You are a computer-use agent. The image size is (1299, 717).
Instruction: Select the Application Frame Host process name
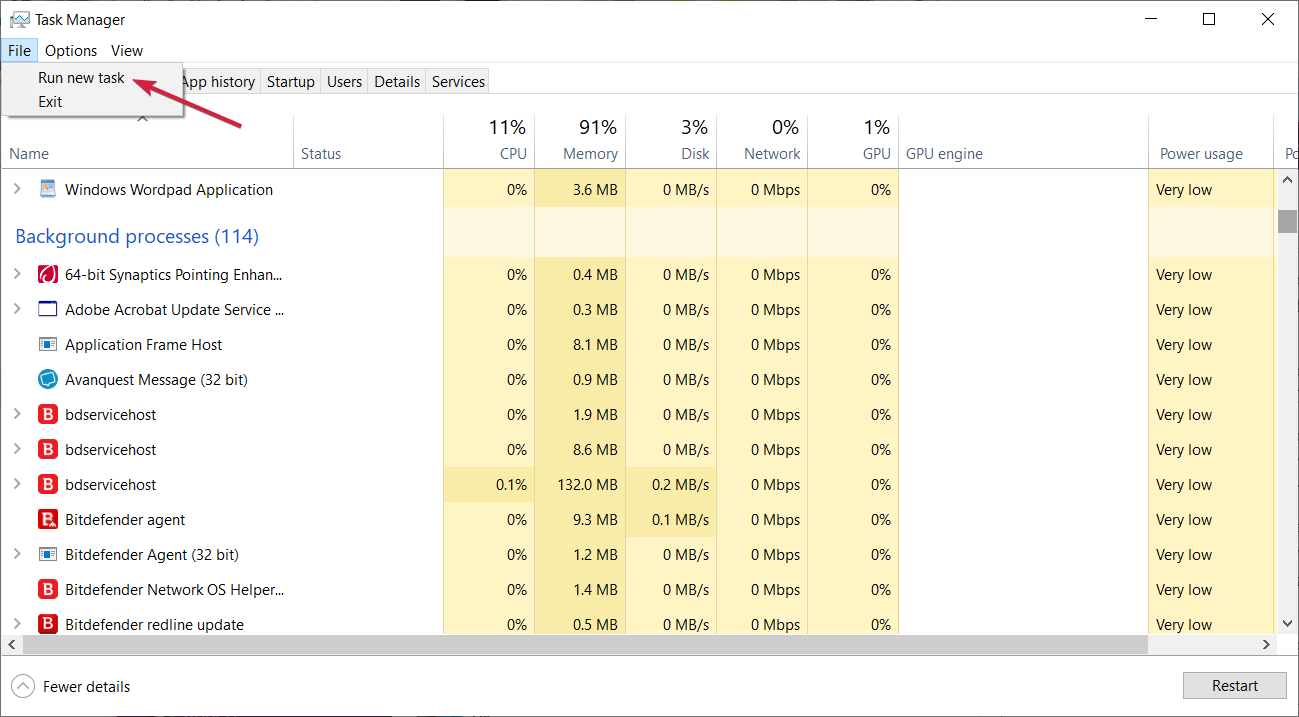point(144,344)
